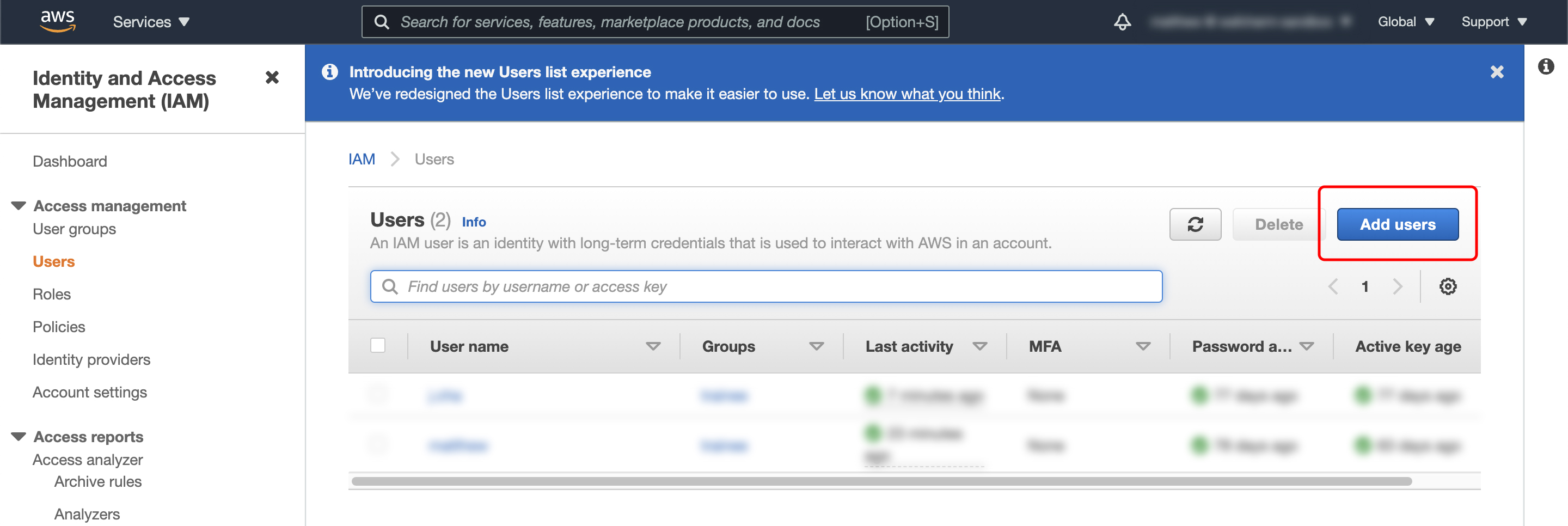Tick the second user row checkbox

pyautogui.click(x=377, y=444)
